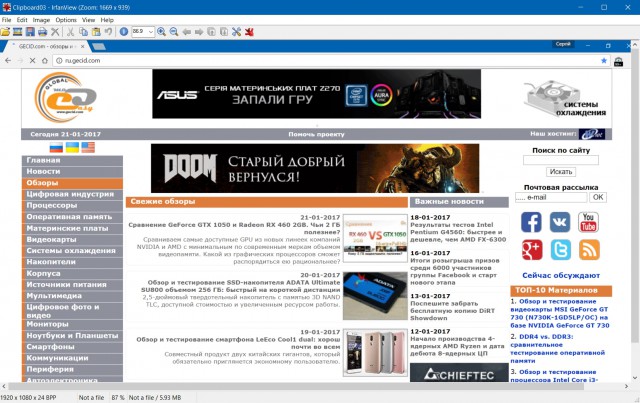Screen dimensions: 640x403
Task: Click the Cut scissors icon
Action: click(x=71, y=32)
